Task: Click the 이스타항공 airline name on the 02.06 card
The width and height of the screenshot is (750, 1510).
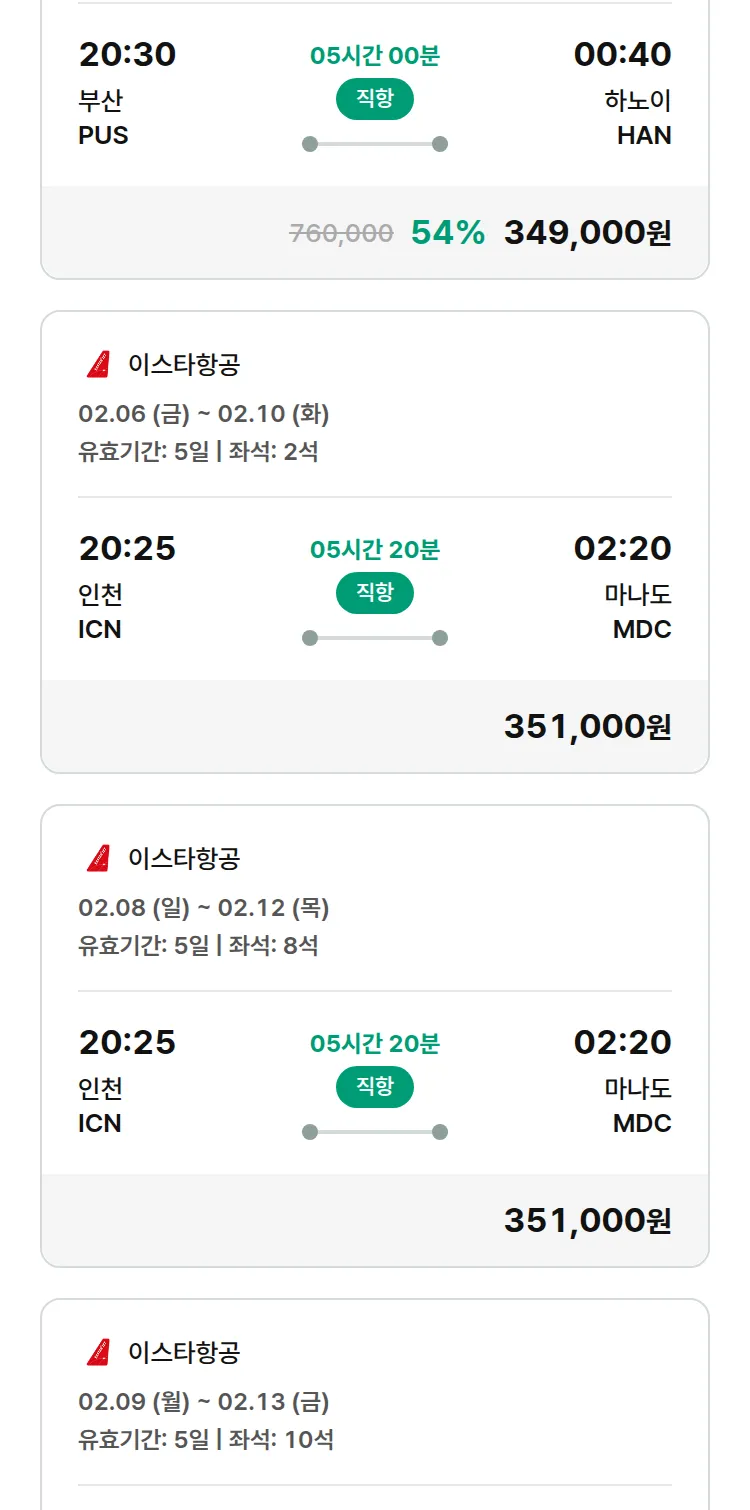Action: coord(184,365)
